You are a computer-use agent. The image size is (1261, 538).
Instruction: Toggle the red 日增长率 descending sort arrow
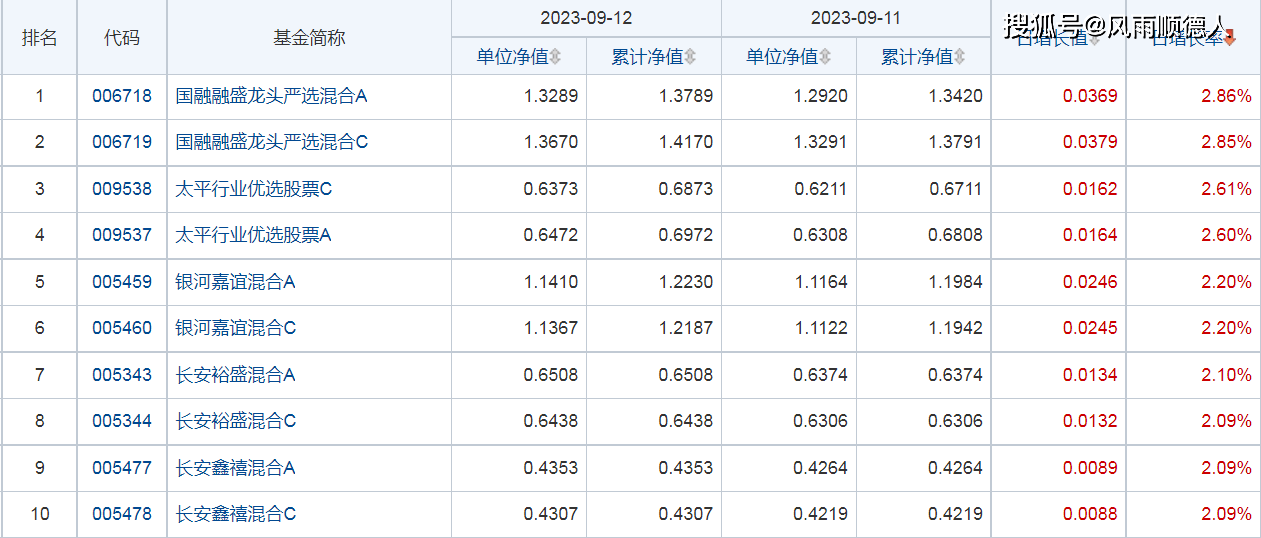1230,39
